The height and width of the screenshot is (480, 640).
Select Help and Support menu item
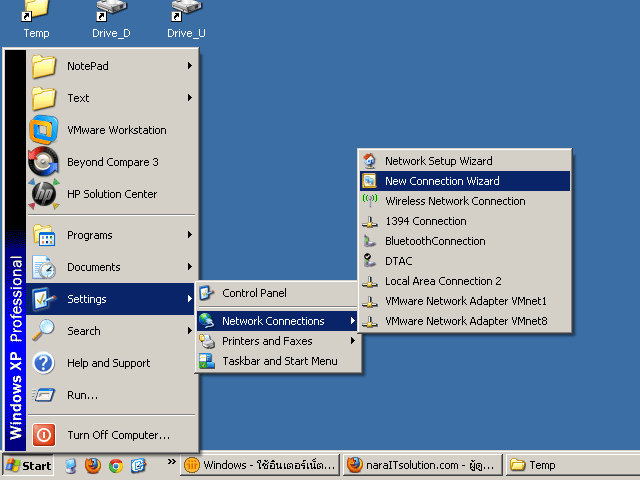point(111,363)
